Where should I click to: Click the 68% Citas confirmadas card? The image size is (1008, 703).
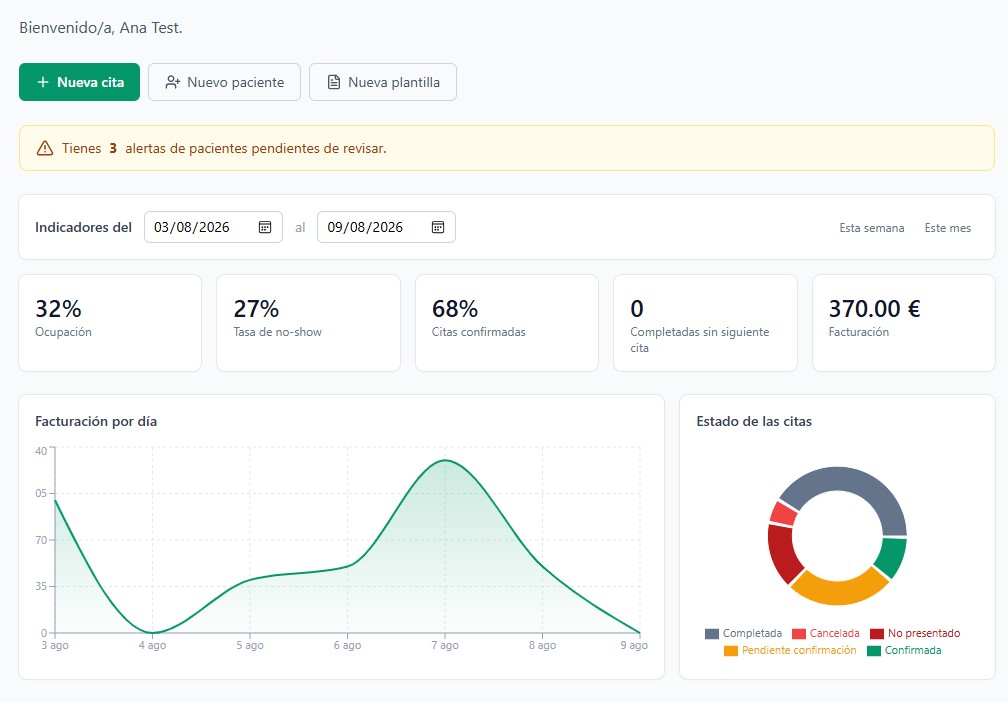coord(507,323)
